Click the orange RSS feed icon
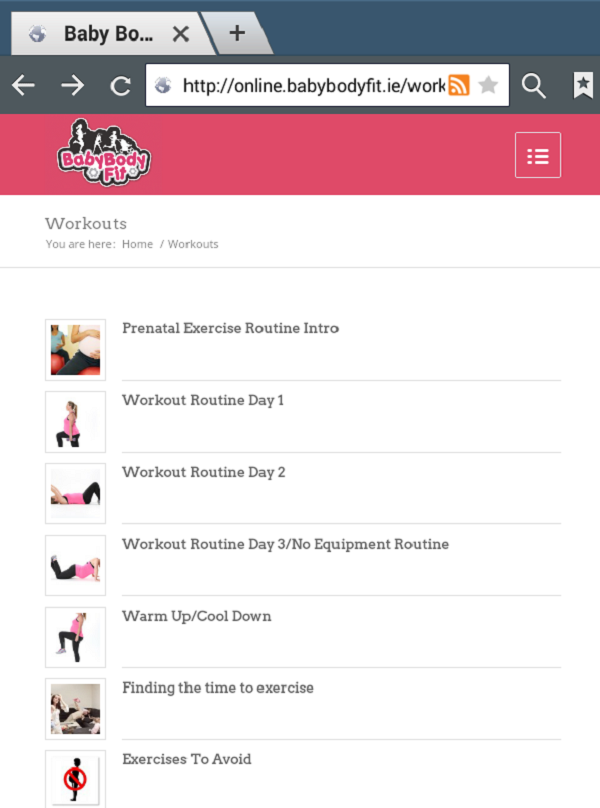The height and width of the screenshot is (808, 600). click(459, 85)
